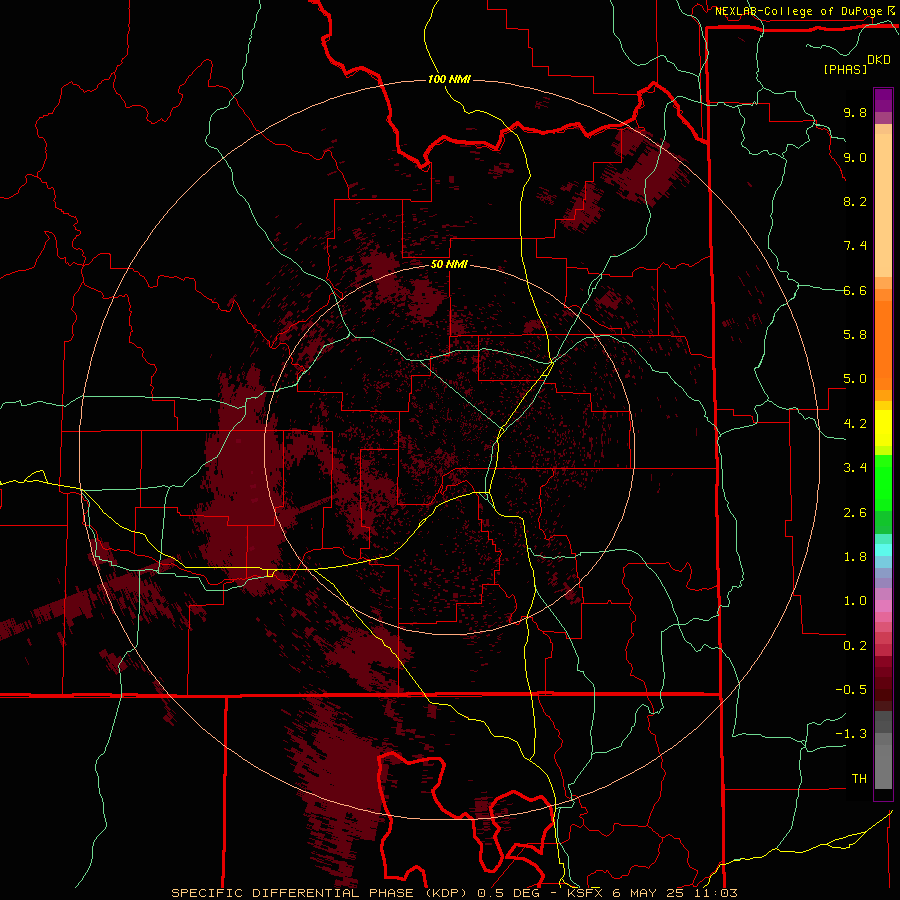Click the 6.6 value on the scale
The image size is (900, 900).
click(855, 290)
